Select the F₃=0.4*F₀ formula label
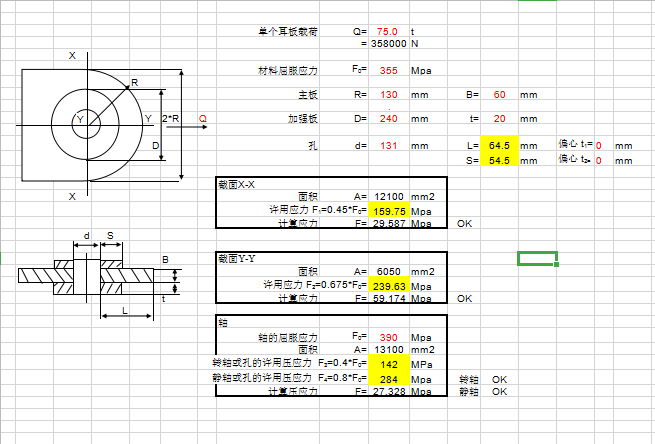 343,363
